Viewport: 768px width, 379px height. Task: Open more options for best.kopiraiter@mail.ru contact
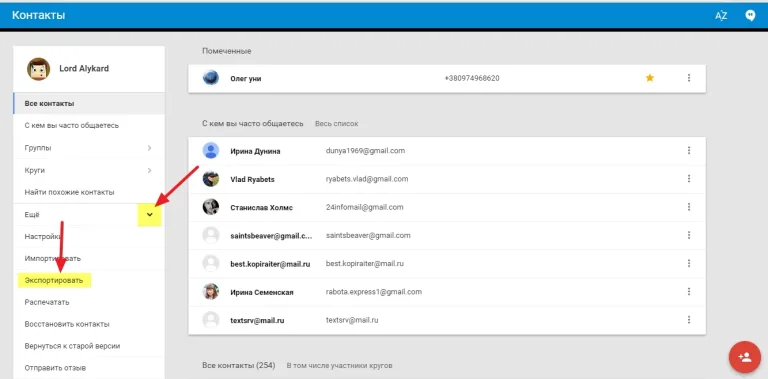pyautogui.click(x=689, y=263)
